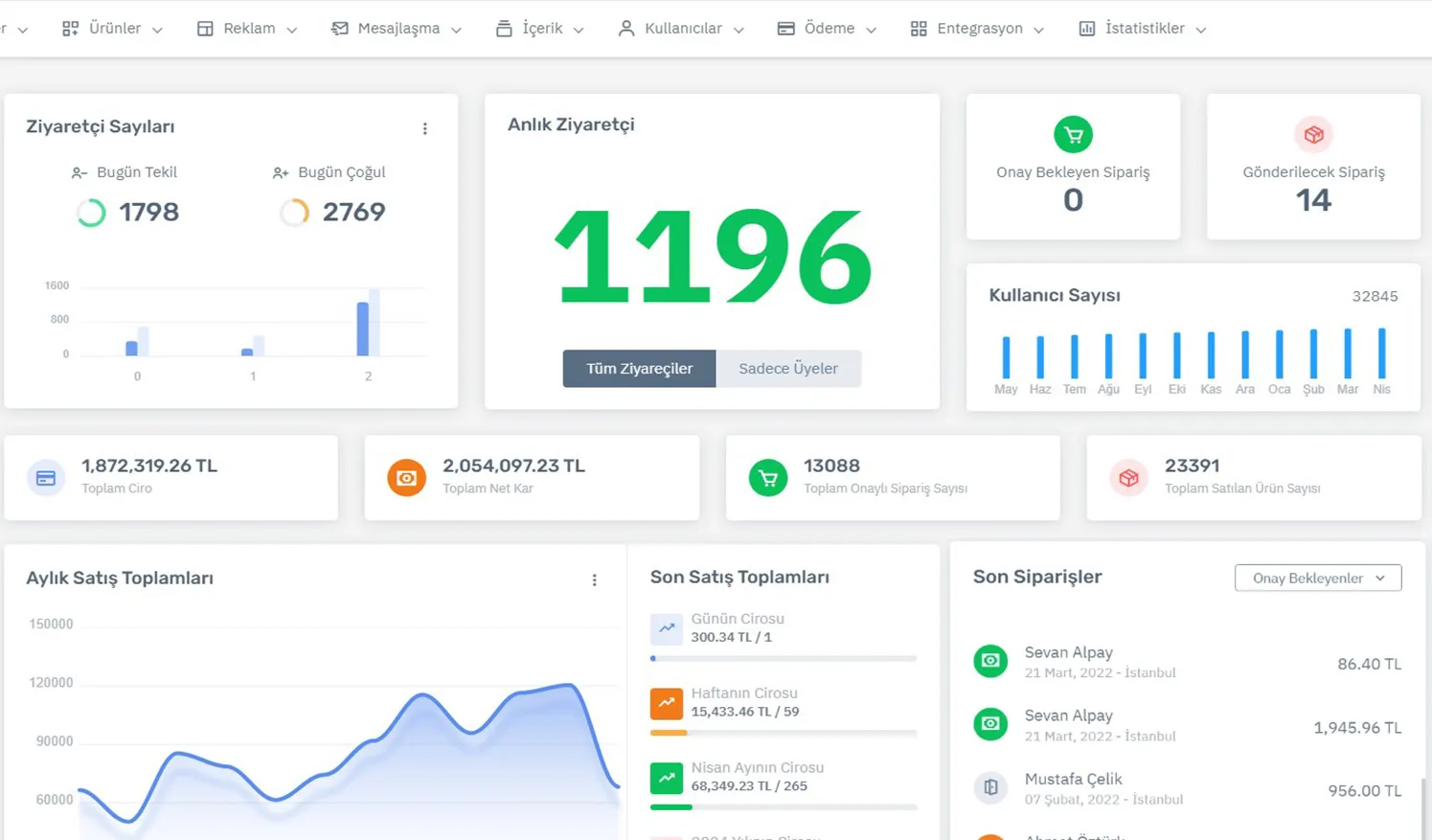Click the 1,945.96 TL order amount
This screenshot has height=840, width=1432.
pyautogui.click(x=1356, y=727)
